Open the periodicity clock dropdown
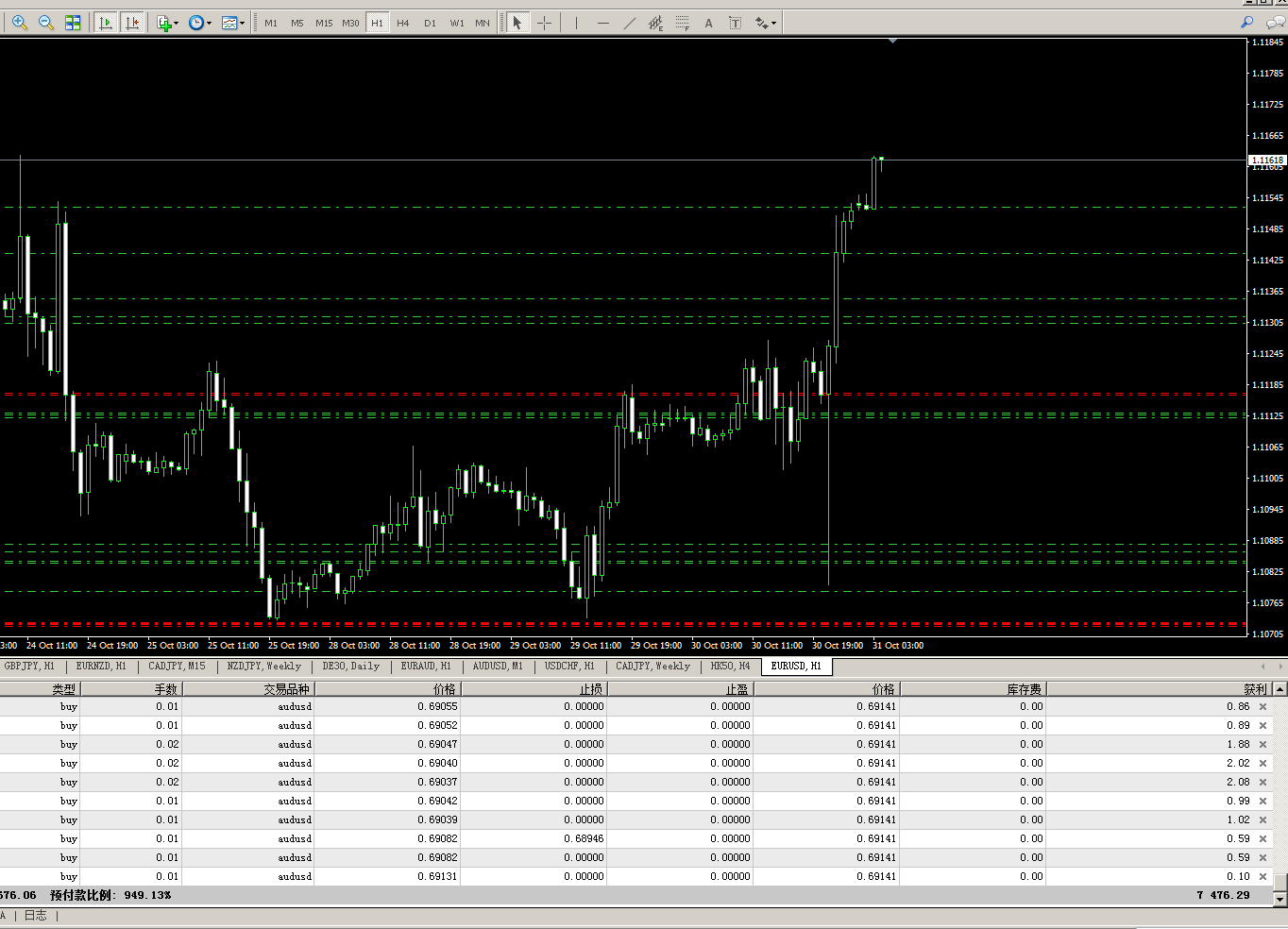The height and width of the screenshot is (929, 1288). click(199, 23)
